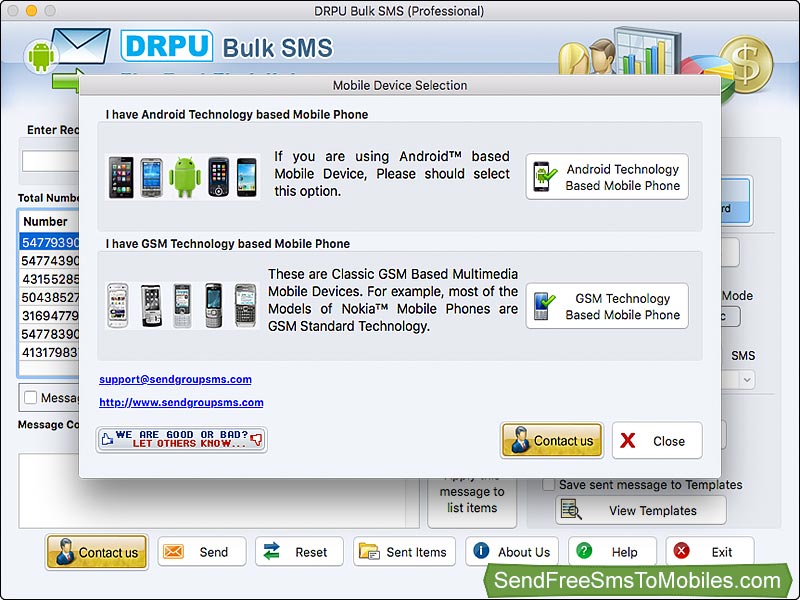
Task: Enable Save sent message to Templates checkbox
Action: point(548,485)
